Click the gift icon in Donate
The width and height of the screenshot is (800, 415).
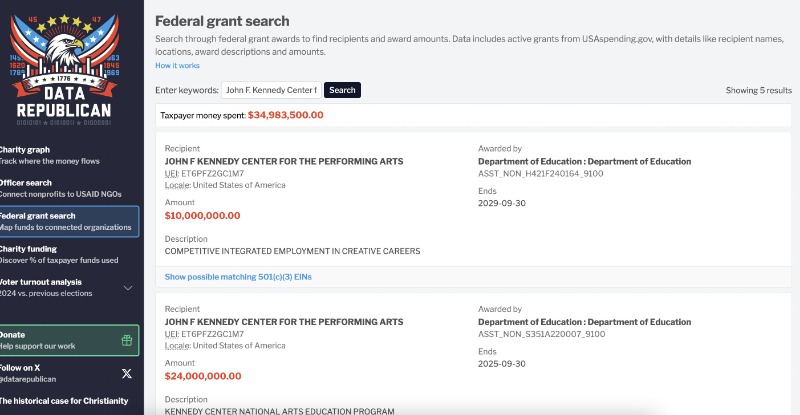pyautogui.click(x=126, y=340)
